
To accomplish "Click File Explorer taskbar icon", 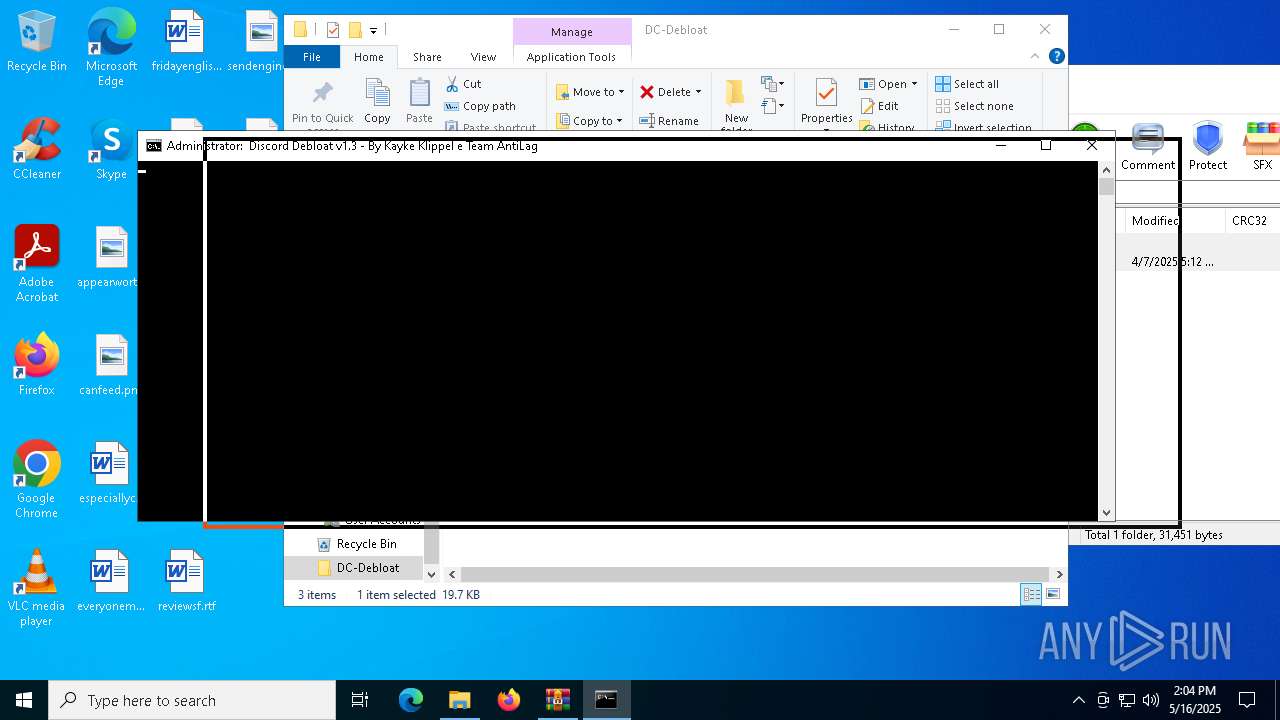I will [x=459, y=700].
